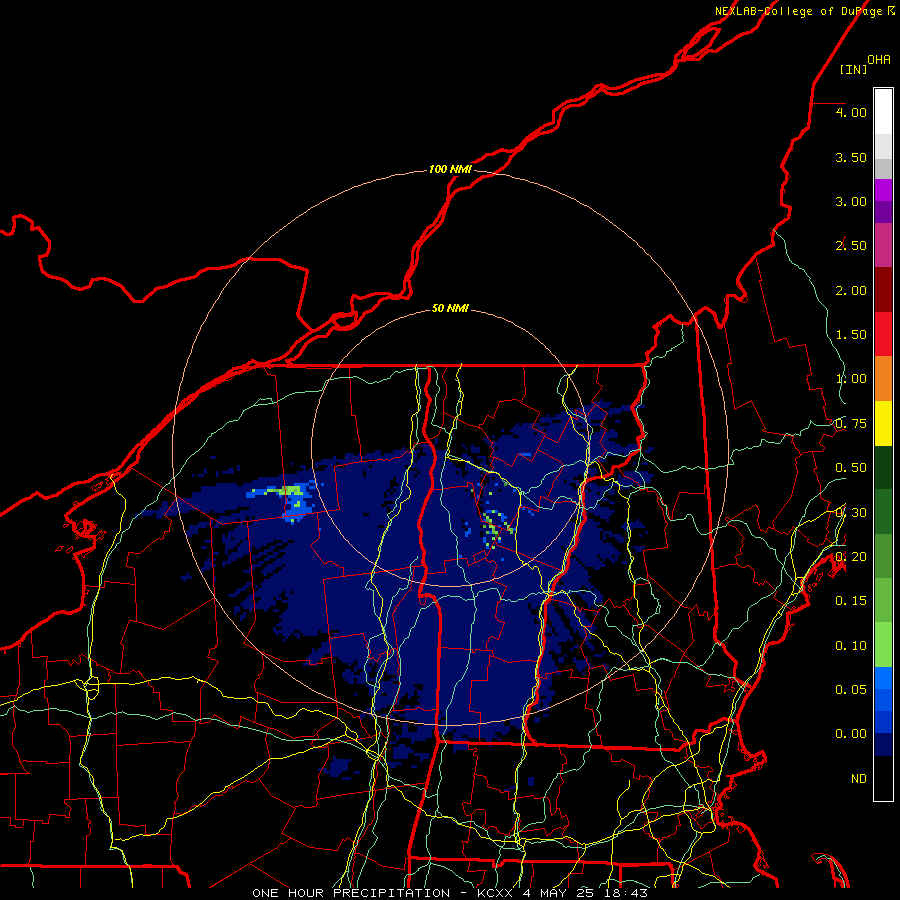Click the 0.20 legend value
Screen dimensions: 900x900
coord(851,557)
